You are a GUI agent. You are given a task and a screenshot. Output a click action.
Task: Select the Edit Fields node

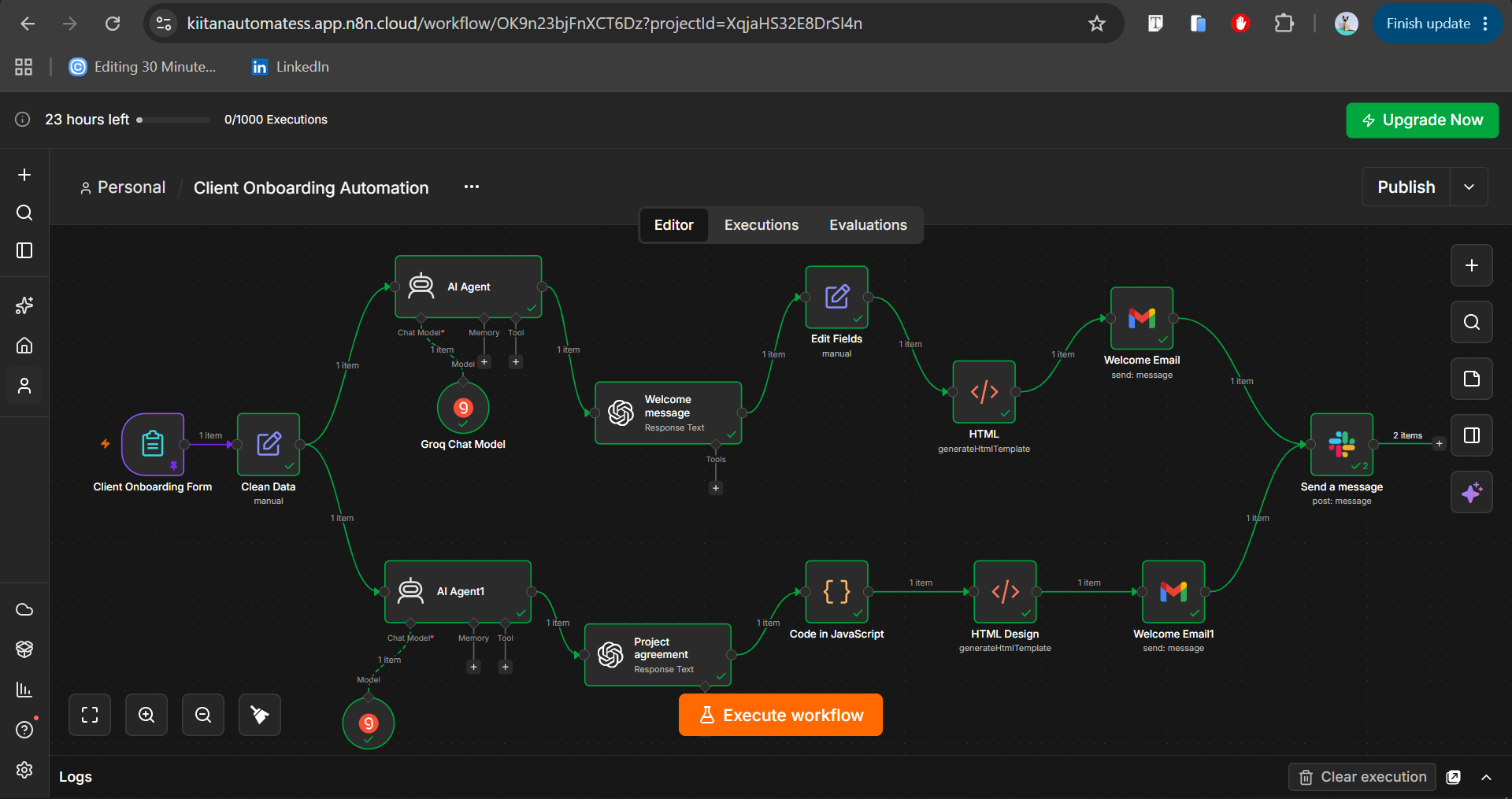coord(836,297)
